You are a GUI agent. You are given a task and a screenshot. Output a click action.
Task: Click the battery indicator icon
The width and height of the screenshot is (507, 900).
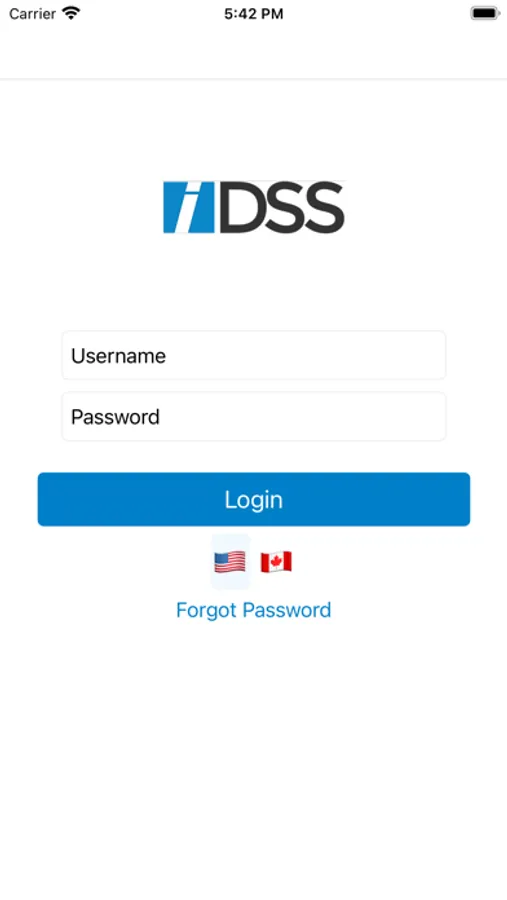click(485, 13)
